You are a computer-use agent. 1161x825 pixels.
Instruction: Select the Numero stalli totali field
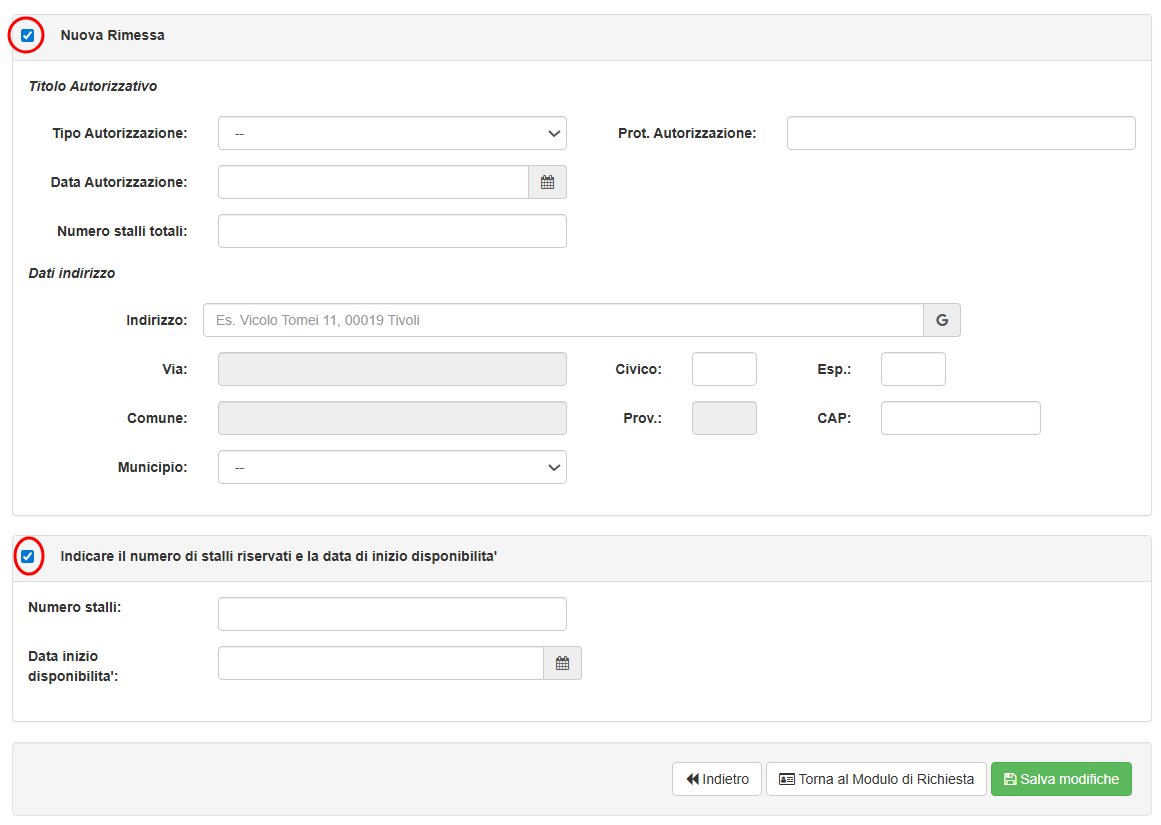(392, 231)
